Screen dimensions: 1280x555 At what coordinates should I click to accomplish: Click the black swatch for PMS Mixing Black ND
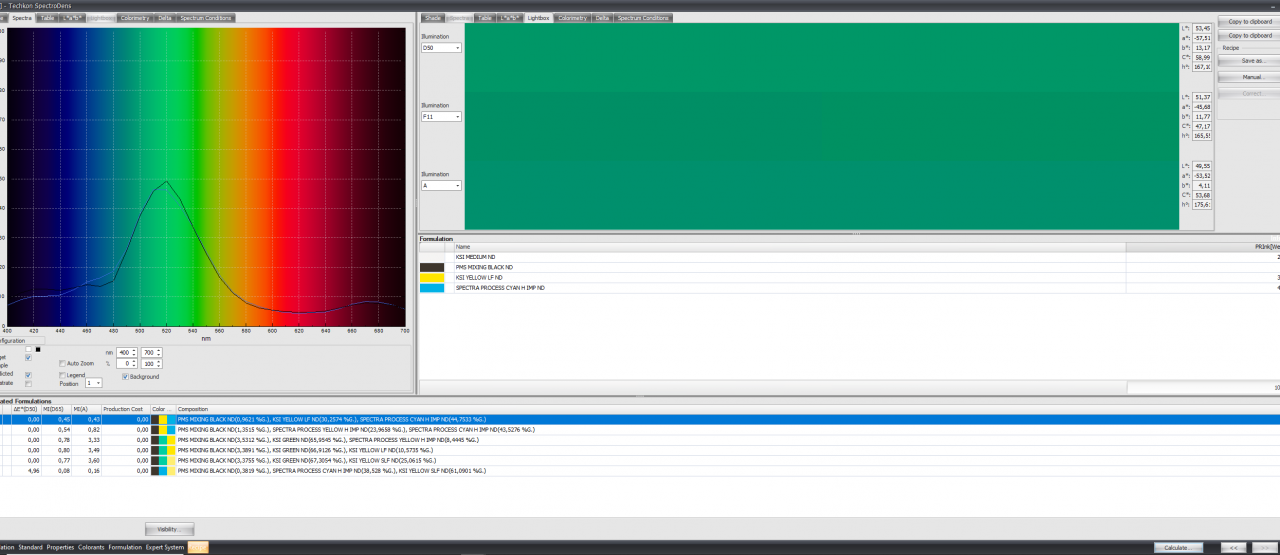[x=432, y=267]
